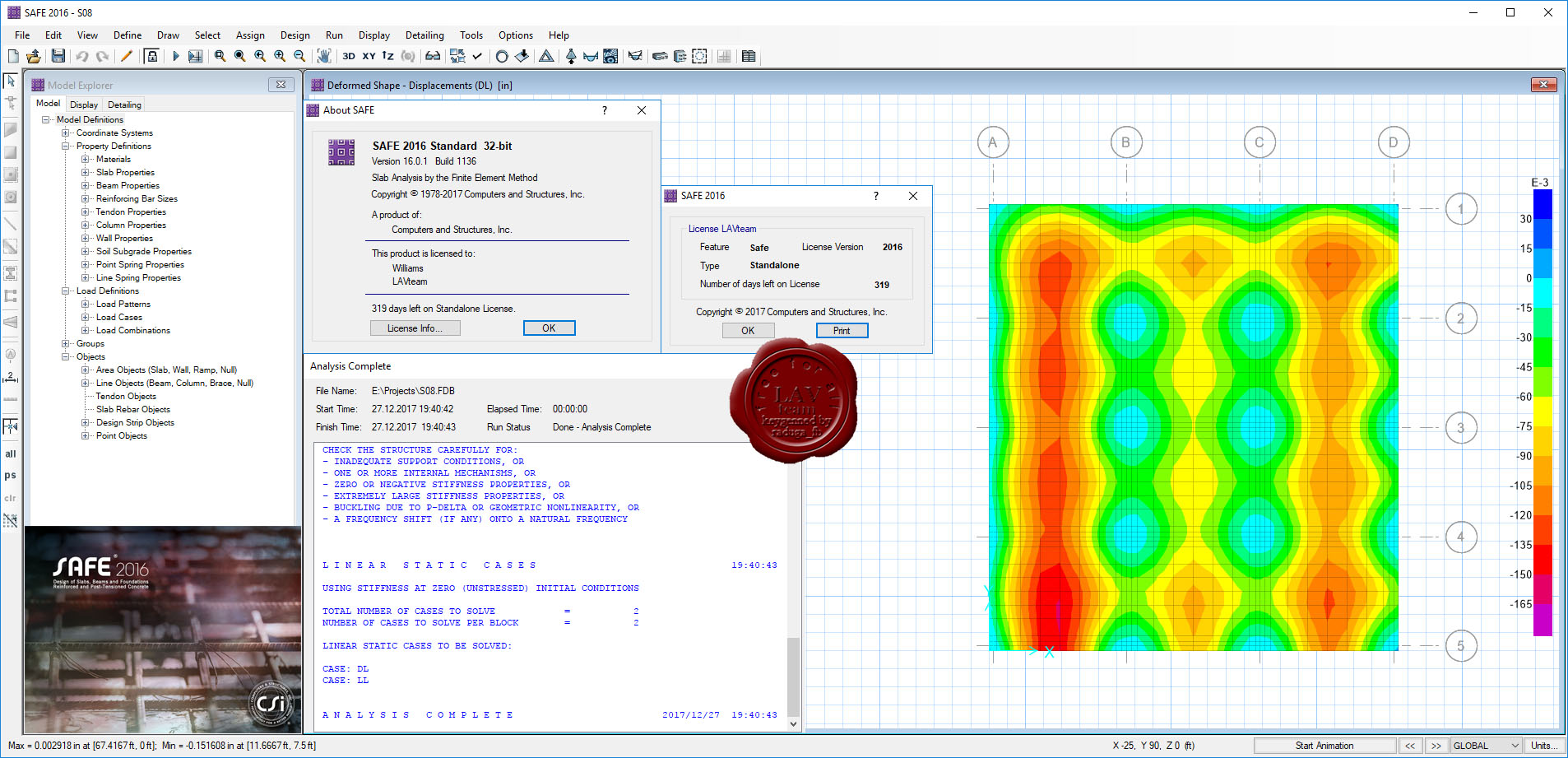The image size is (1568, 758).
Task: Click the >> next step button
Action: pyautogui.click(x=1436, y=746)
